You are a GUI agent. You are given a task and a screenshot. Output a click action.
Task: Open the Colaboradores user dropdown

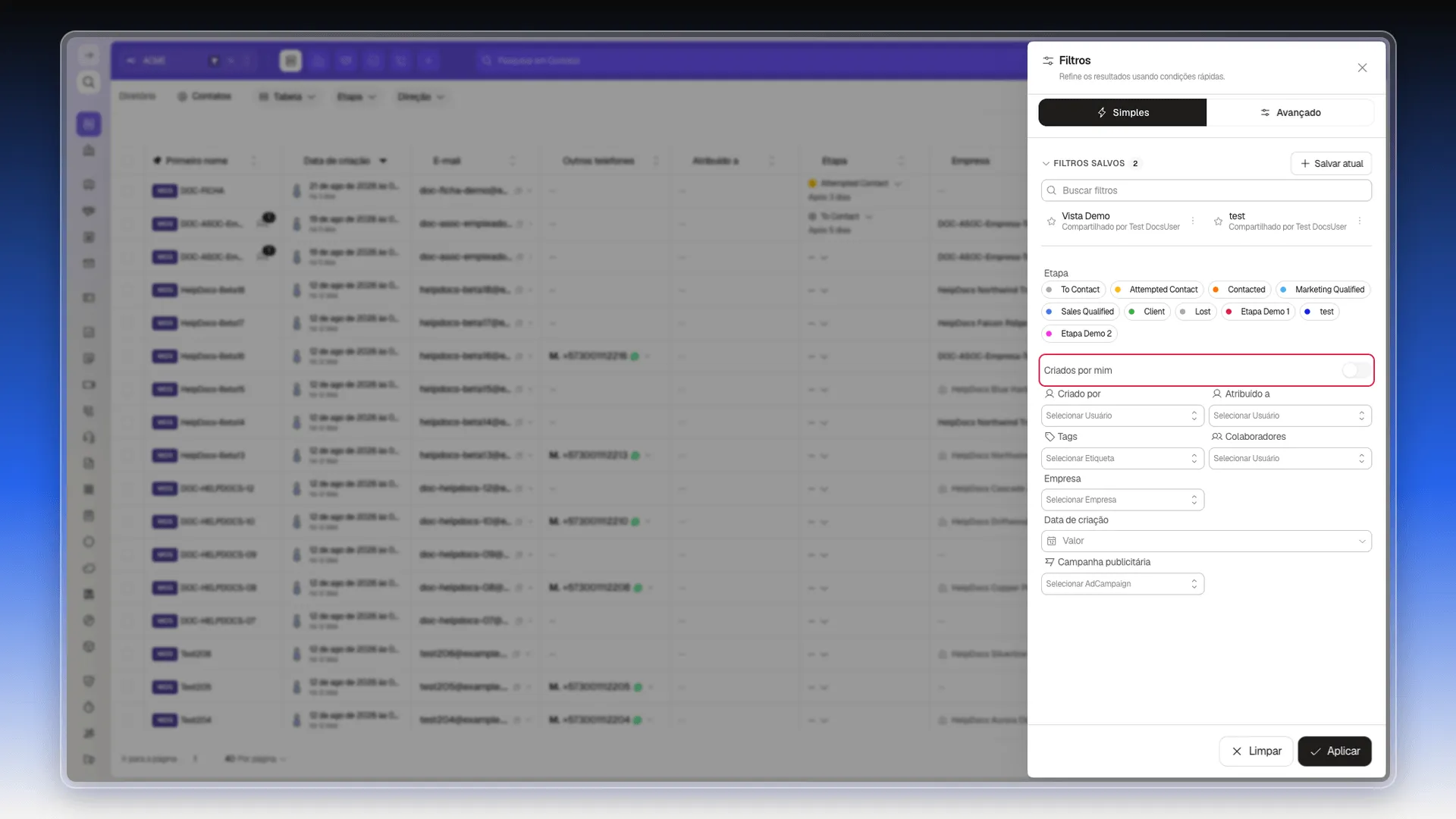(x=1290, y=458)
